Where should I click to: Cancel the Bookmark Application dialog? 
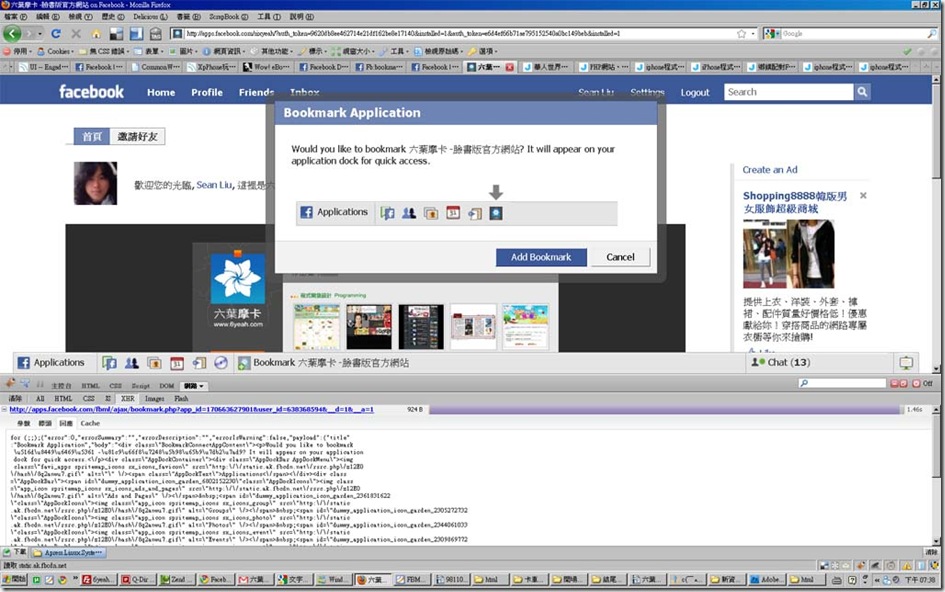click(x=620, y=257)
